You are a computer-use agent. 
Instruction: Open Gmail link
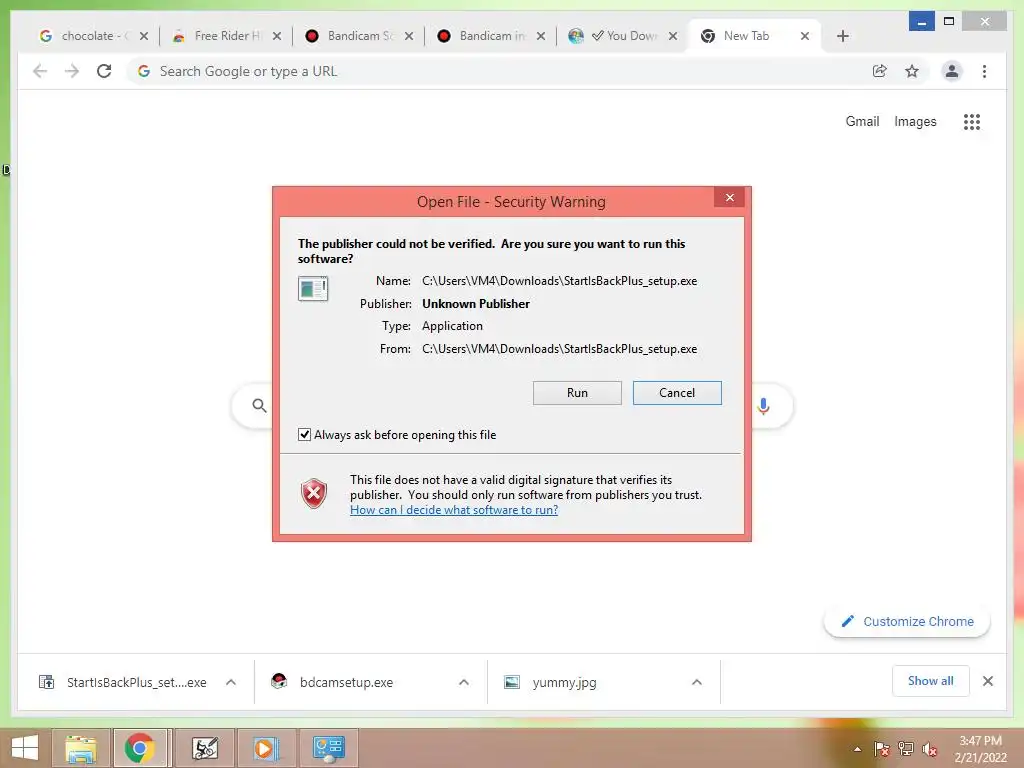click(862, 121)
